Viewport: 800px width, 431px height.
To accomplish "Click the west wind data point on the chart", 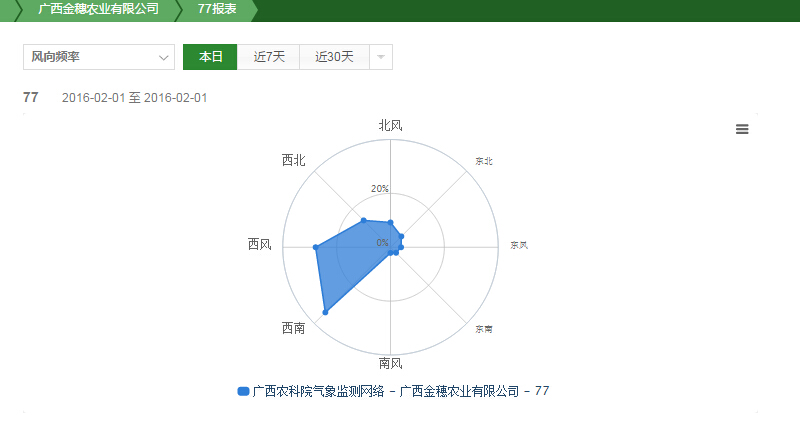I will point(316,246).
